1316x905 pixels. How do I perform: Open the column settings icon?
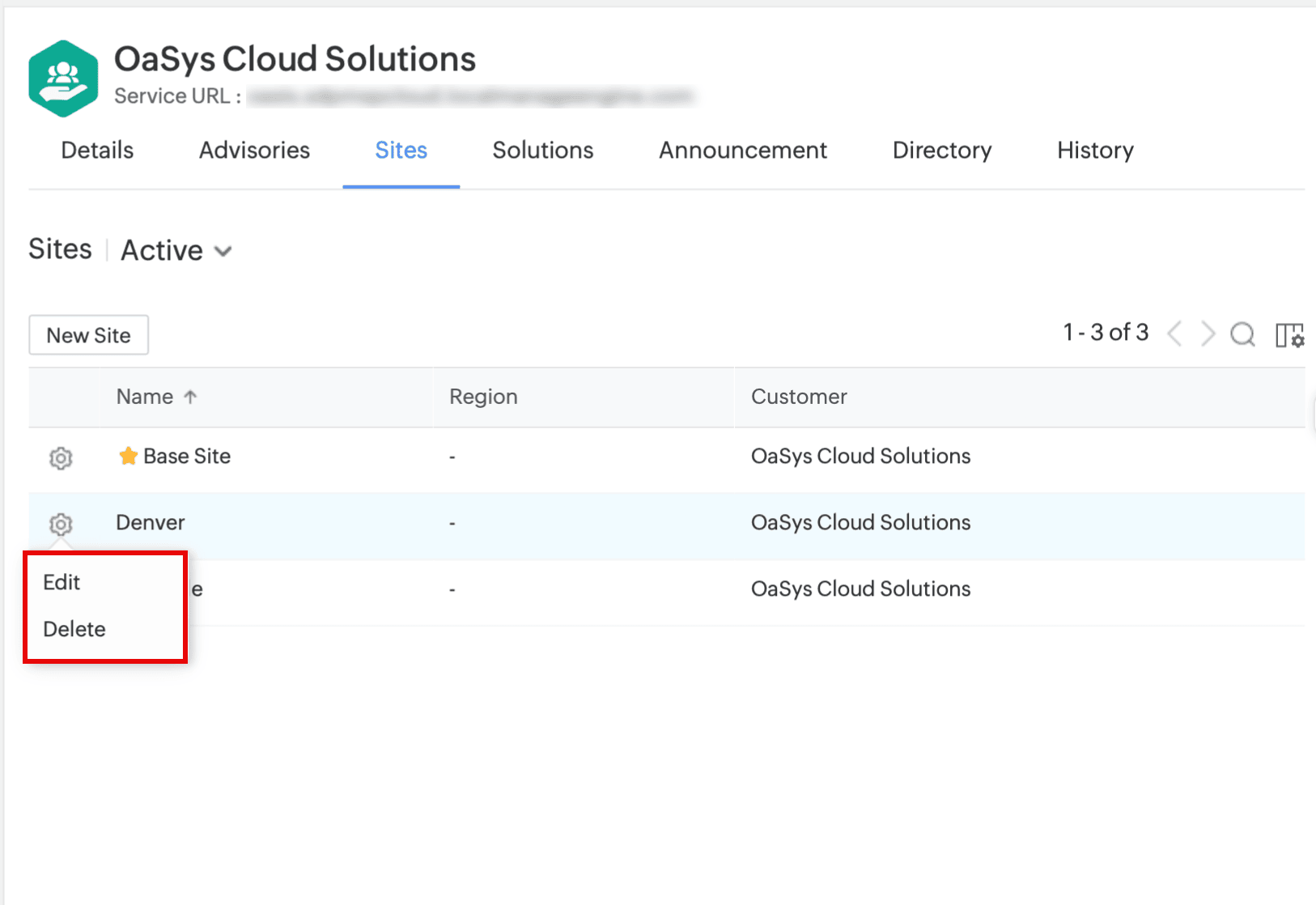pos(1288,334)
